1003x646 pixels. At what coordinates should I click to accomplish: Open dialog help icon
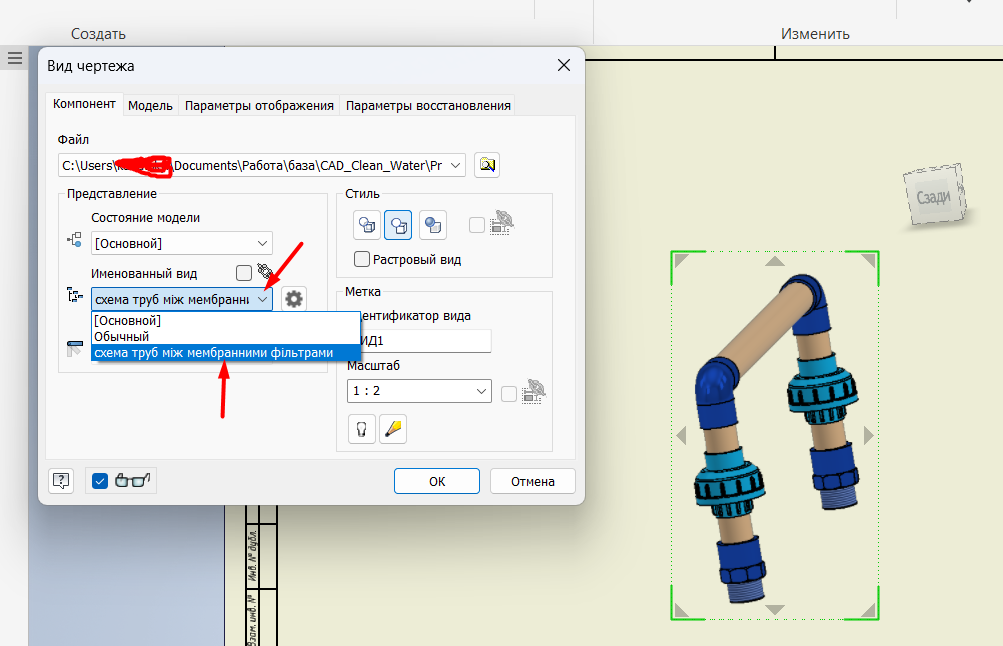click(x=61, y=480)
